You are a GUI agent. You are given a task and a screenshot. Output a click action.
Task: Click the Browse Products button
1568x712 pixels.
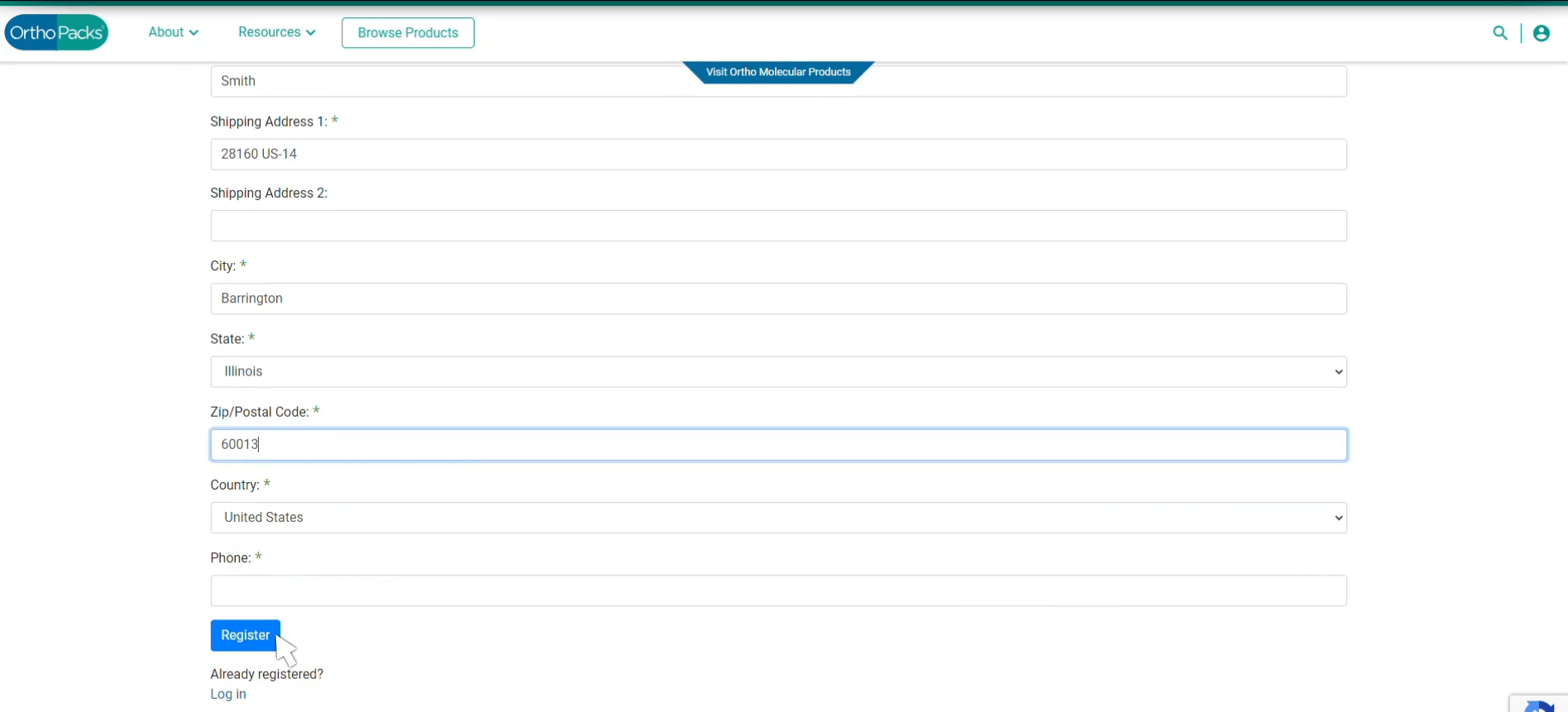408,33
